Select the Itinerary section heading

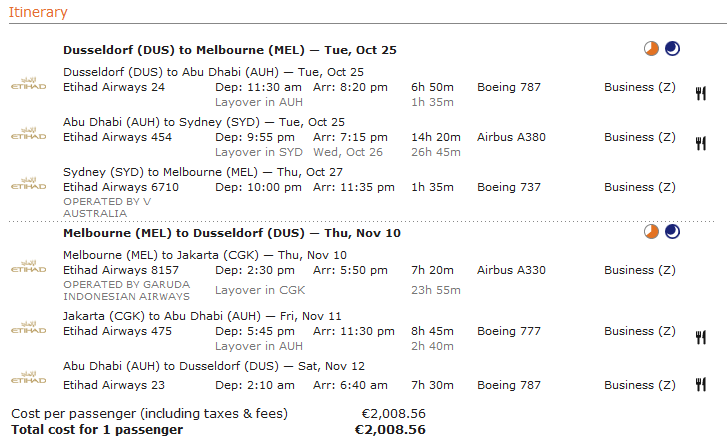point(38,12)
